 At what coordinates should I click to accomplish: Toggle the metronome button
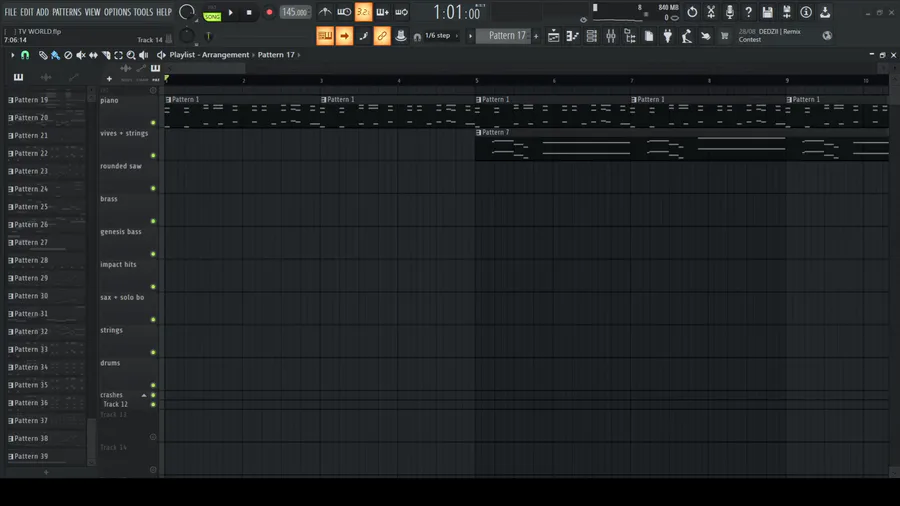coord(325,12)
